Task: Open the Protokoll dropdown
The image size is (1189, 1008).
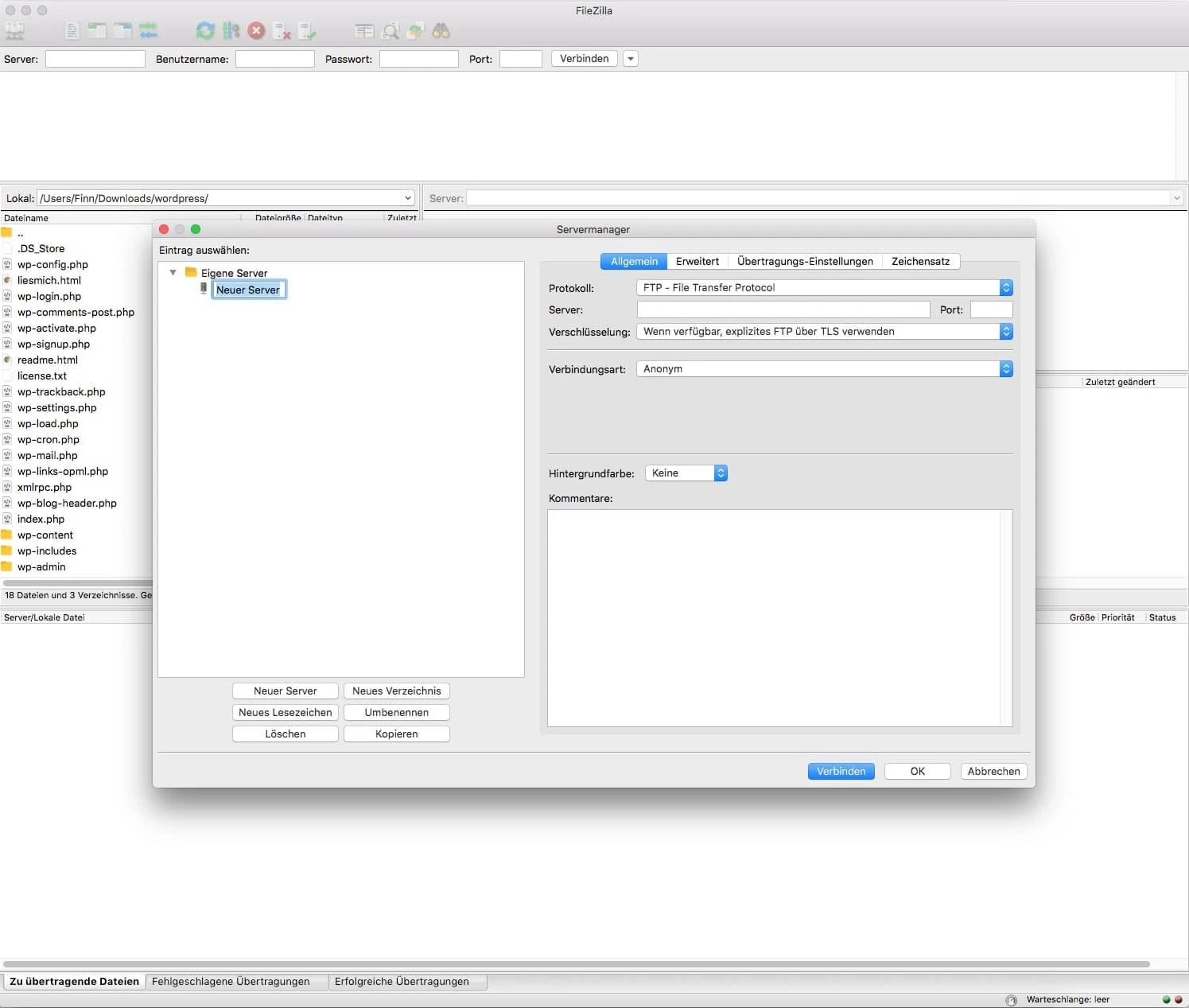Action: 824,287
